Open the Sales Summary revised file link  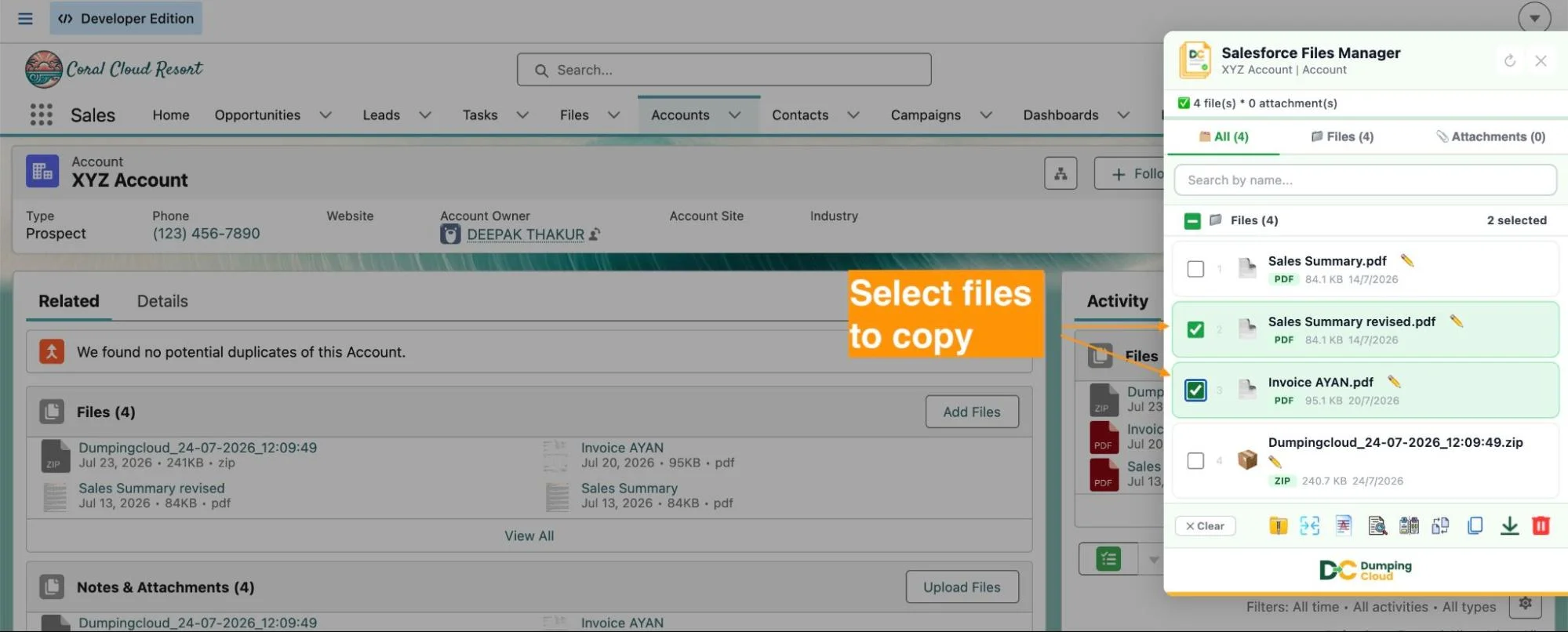[x=151, y=489]
